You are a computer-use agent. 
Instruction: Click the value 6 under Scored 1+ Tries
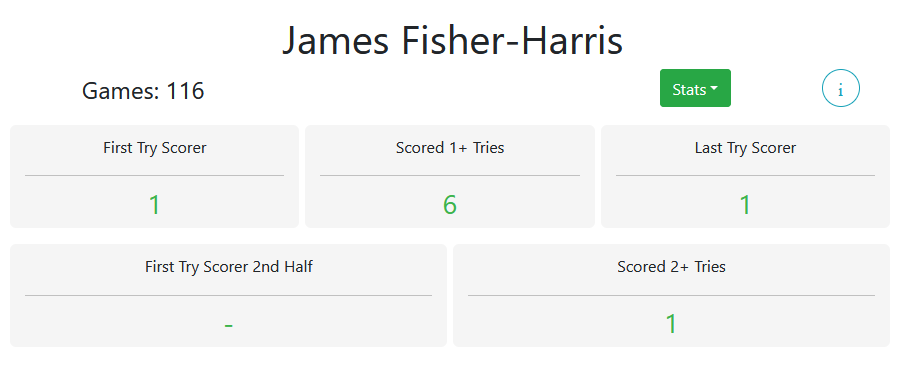click(x=450, y=205)
